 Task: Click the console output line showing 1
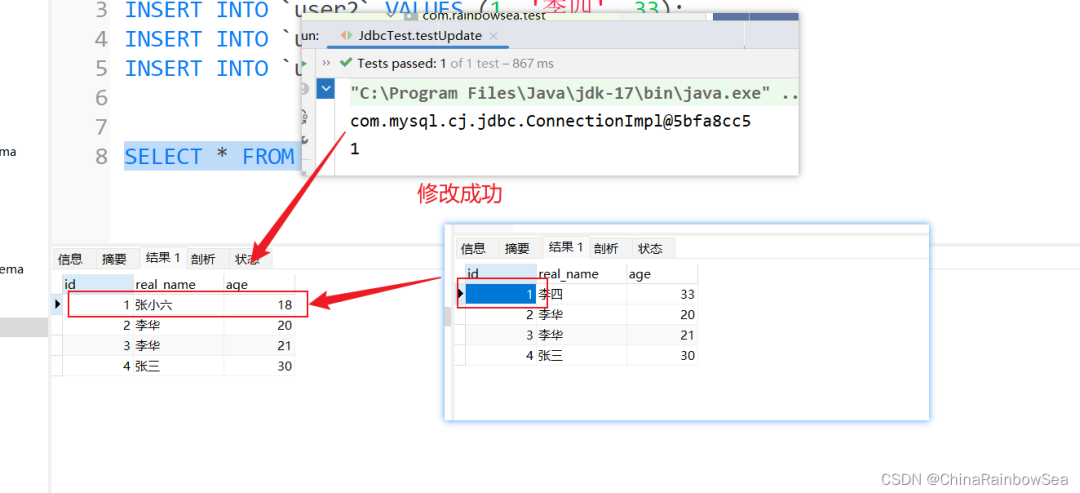click(355, 149)
